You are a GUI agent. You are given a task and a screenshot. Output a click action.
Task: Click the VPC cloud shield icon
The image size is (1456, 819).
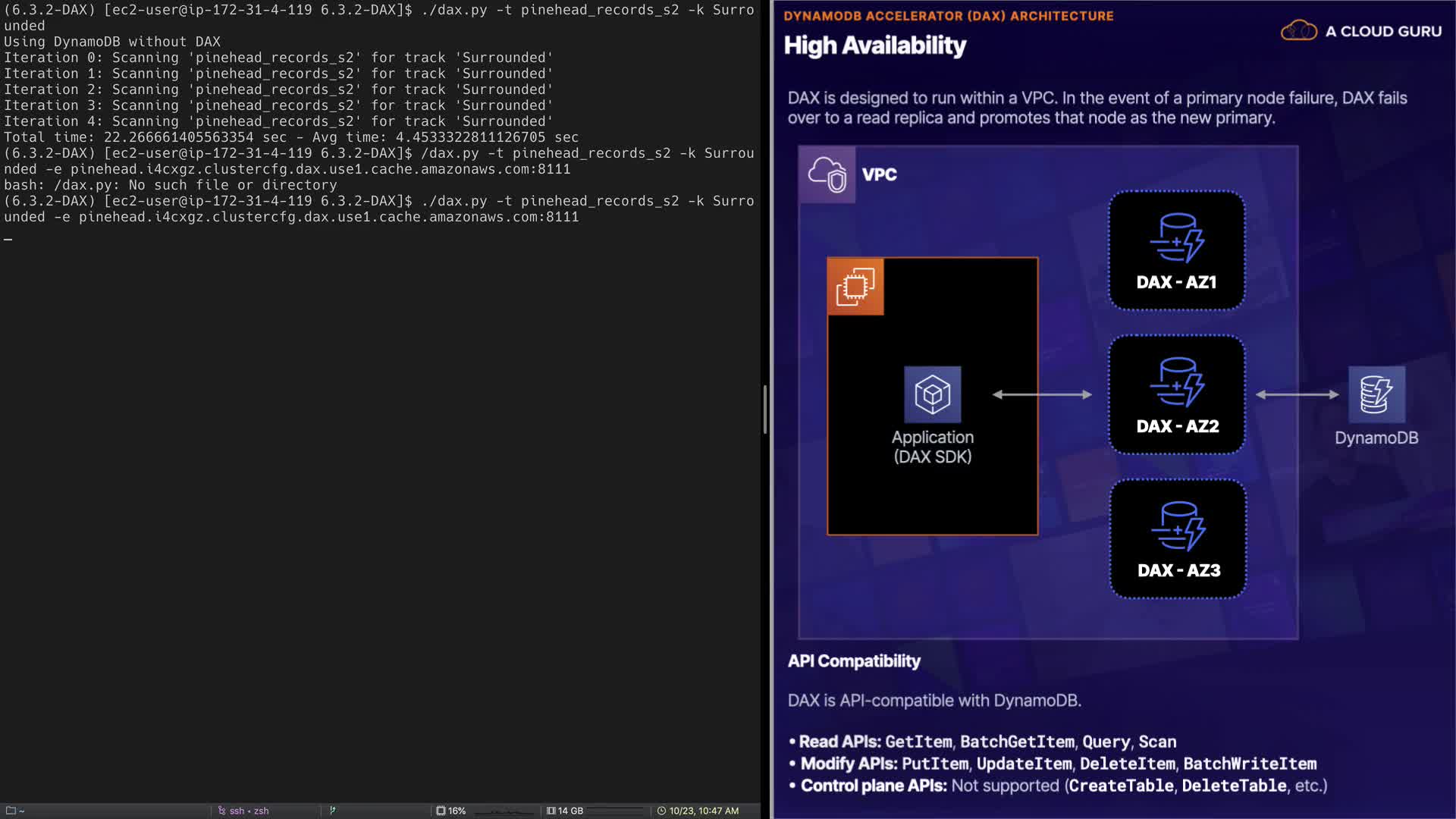[x=827, y=174]
